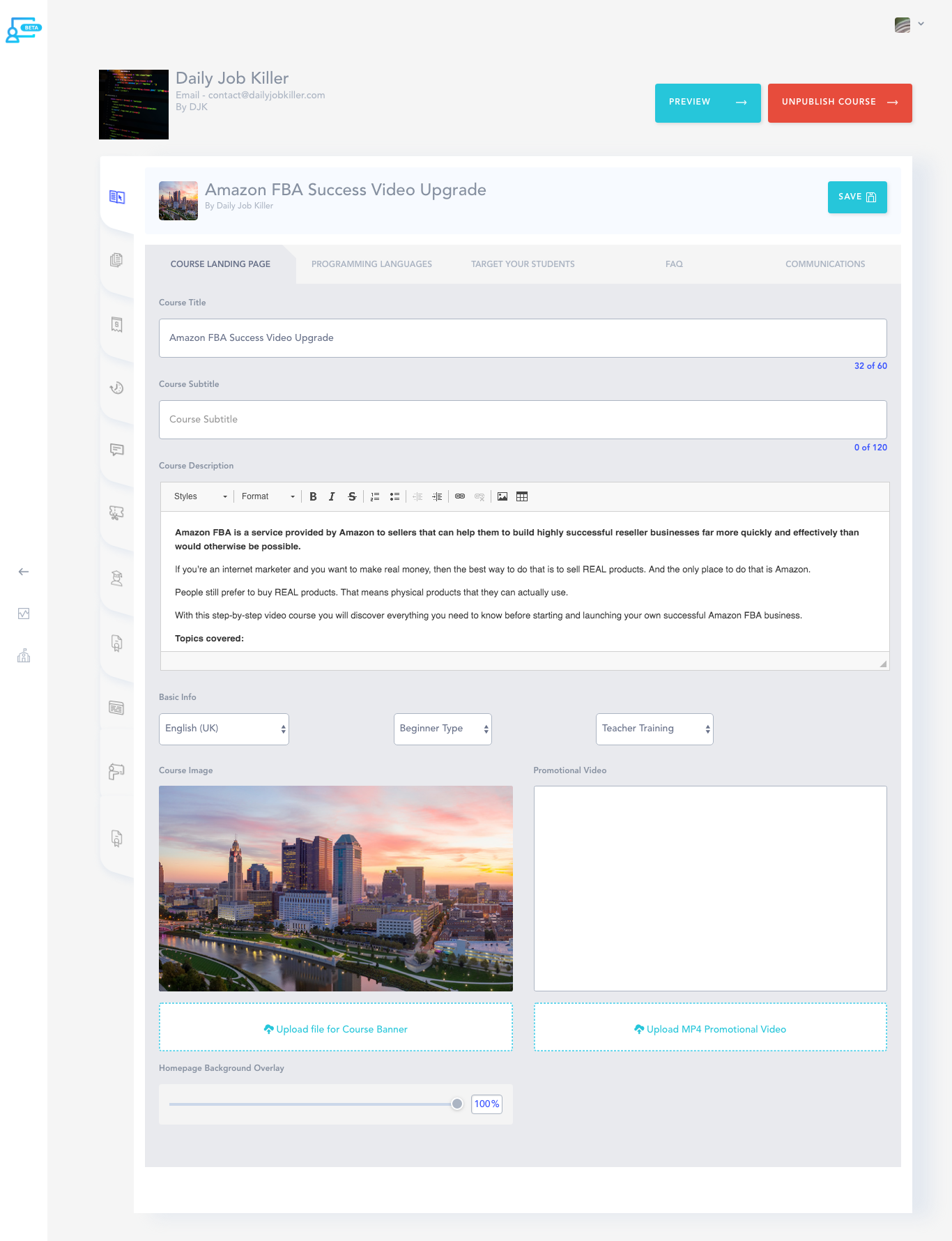Click the Course Title input field
Screen dimensions: 952x1241
click(x=523, y=338)
